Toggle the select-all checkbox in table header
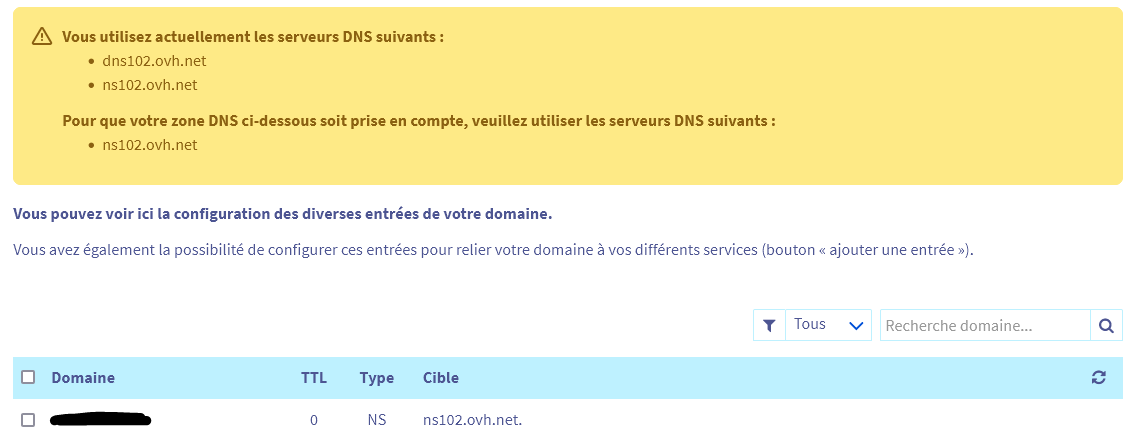This screenshot has height=437, width=1132. (x=28, y=378)
